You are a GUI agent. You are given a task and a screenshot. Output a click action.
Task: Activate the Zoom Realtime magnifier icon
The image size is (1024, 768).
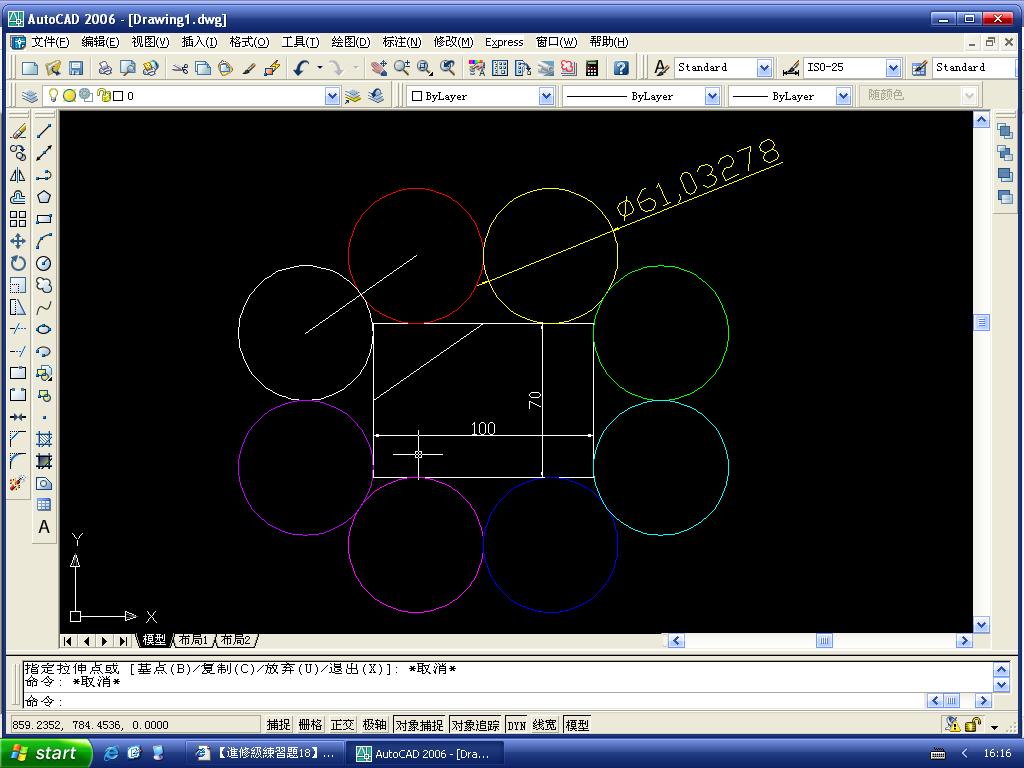(401, 67)
